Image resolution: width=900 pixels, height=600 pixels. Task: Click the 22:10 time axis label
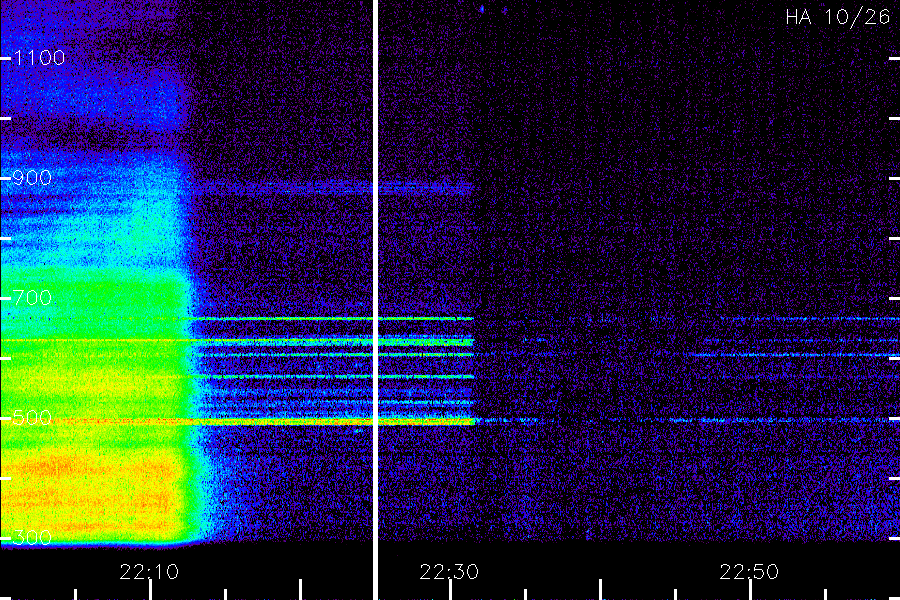149,572
